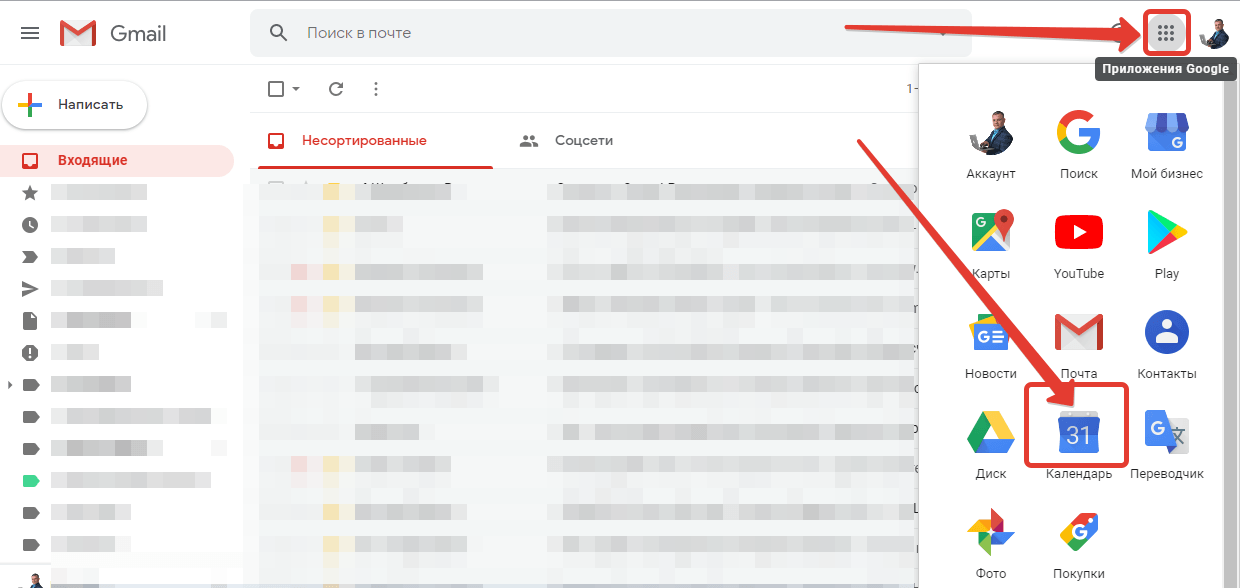
Task: Expand the select-all dropdown arrow
Action: (296, 89)
